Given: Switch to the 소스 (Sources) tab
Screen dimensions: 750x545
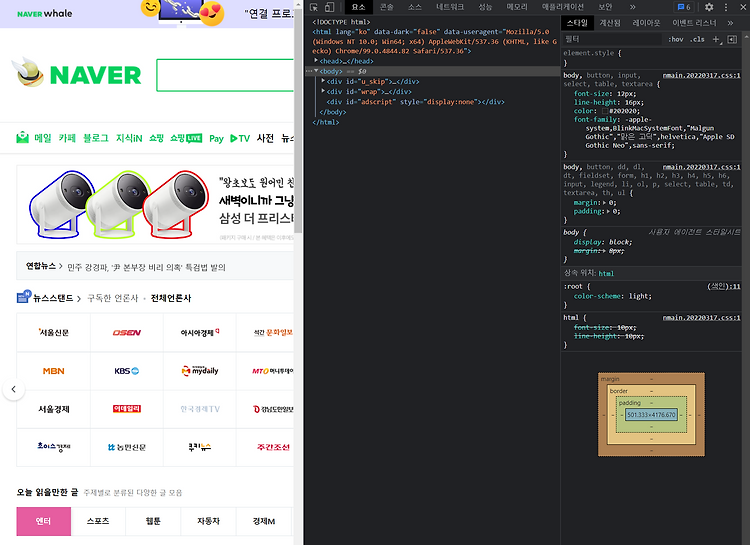Looking at the screenshot, I should coord(415,7).
